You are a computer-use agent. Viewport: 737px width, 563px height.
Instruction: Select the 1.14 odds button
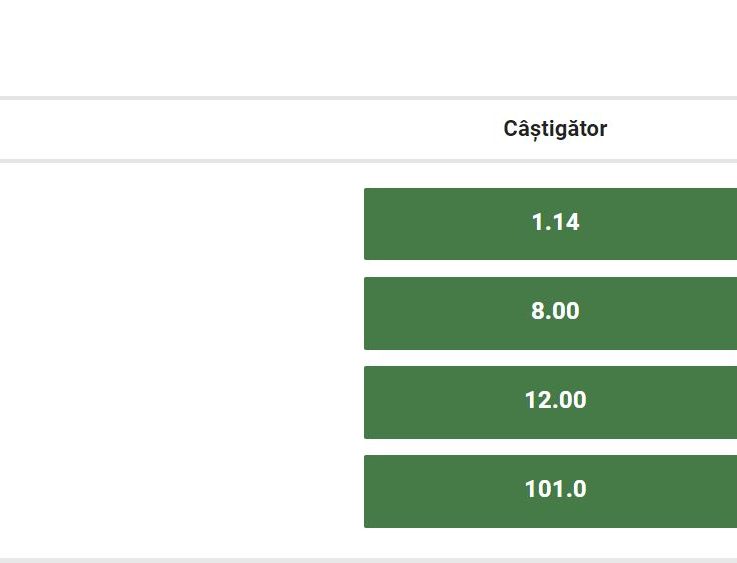click(x=550, y=224)
